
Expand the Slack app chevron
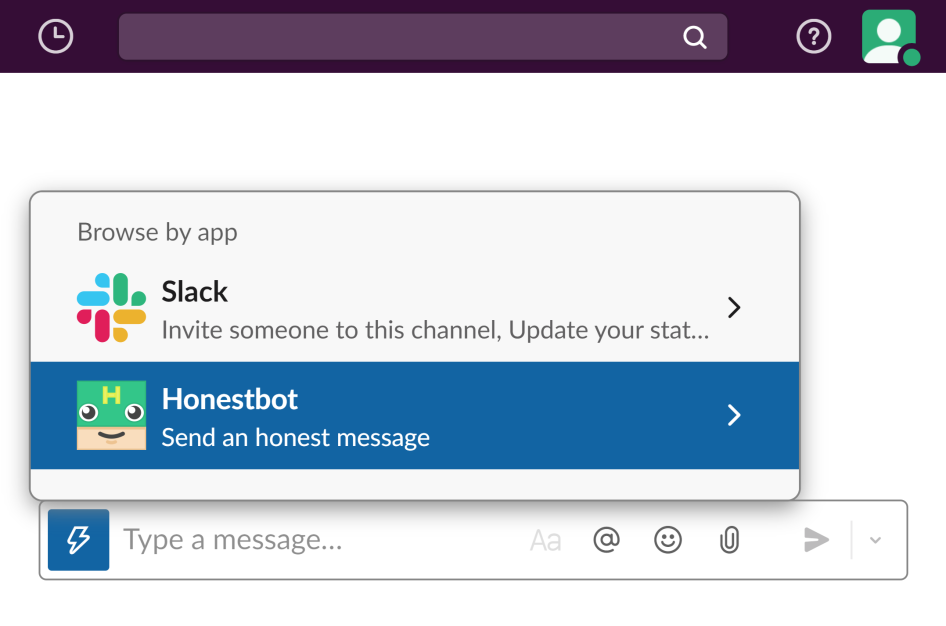pyautogui.click(x=734, y=308)
